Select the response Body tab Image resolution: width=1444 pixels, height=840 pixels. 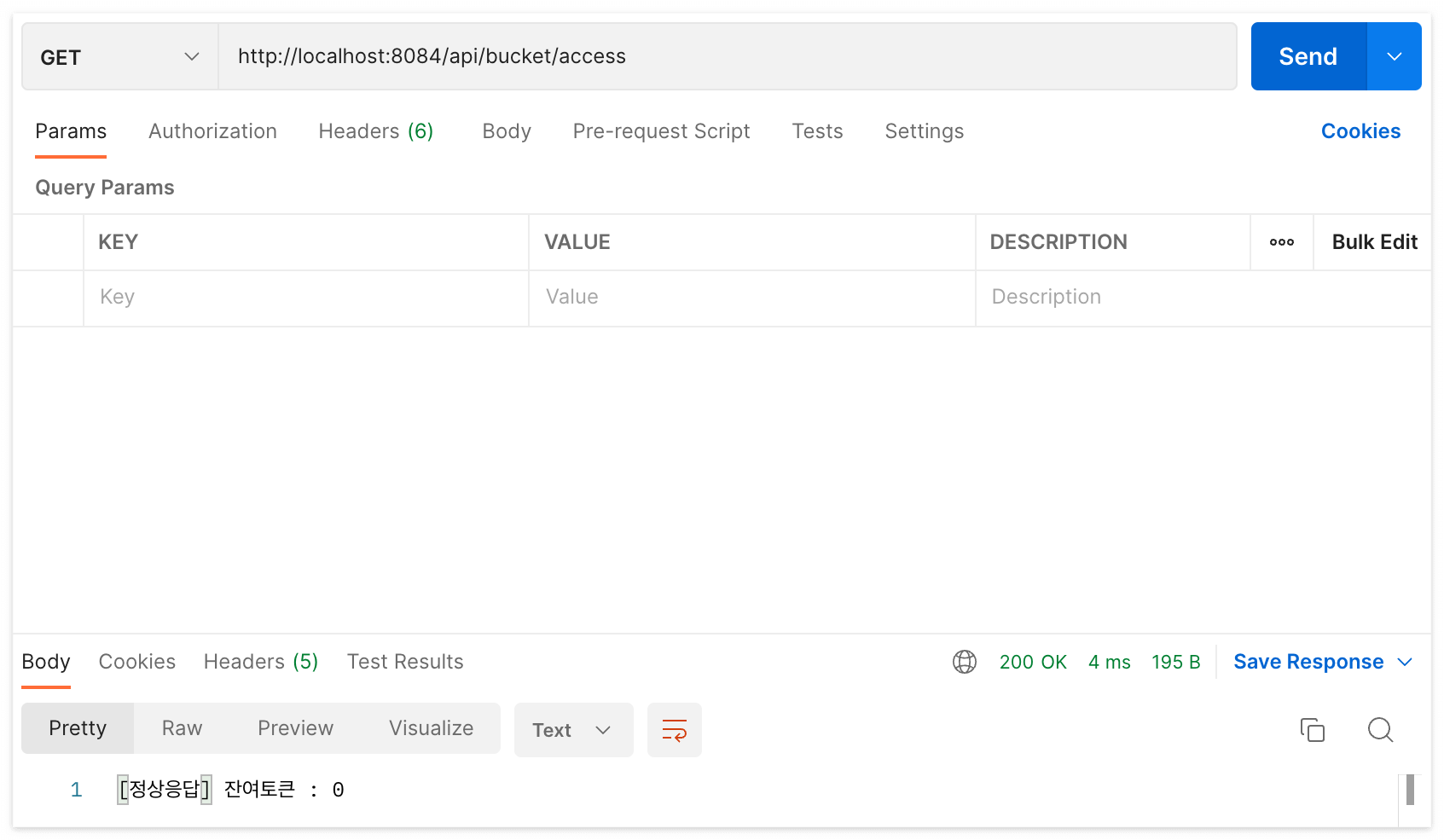46,662
